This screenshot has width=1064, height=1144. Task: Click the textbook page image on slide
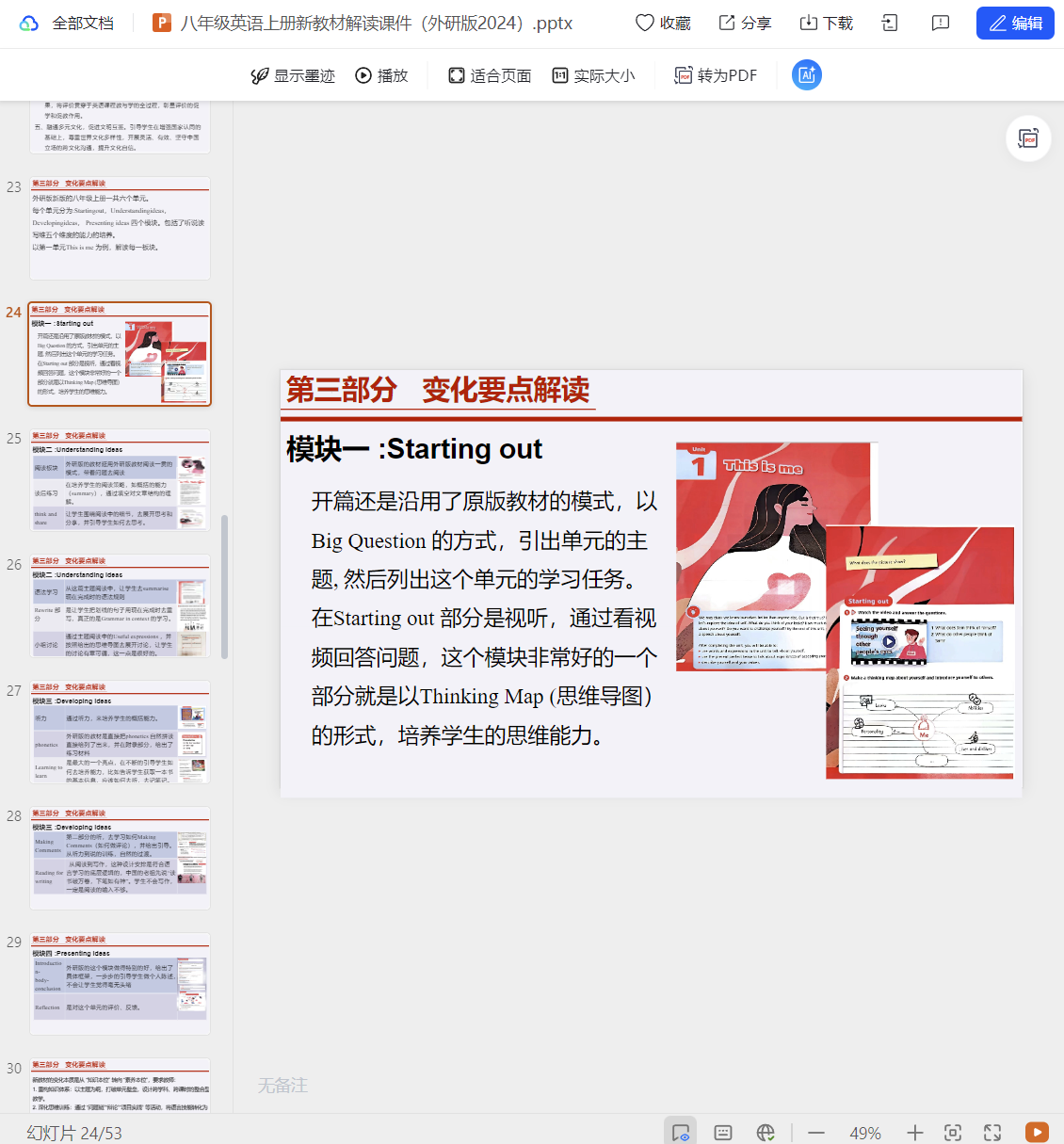click(x=845, y=610)
